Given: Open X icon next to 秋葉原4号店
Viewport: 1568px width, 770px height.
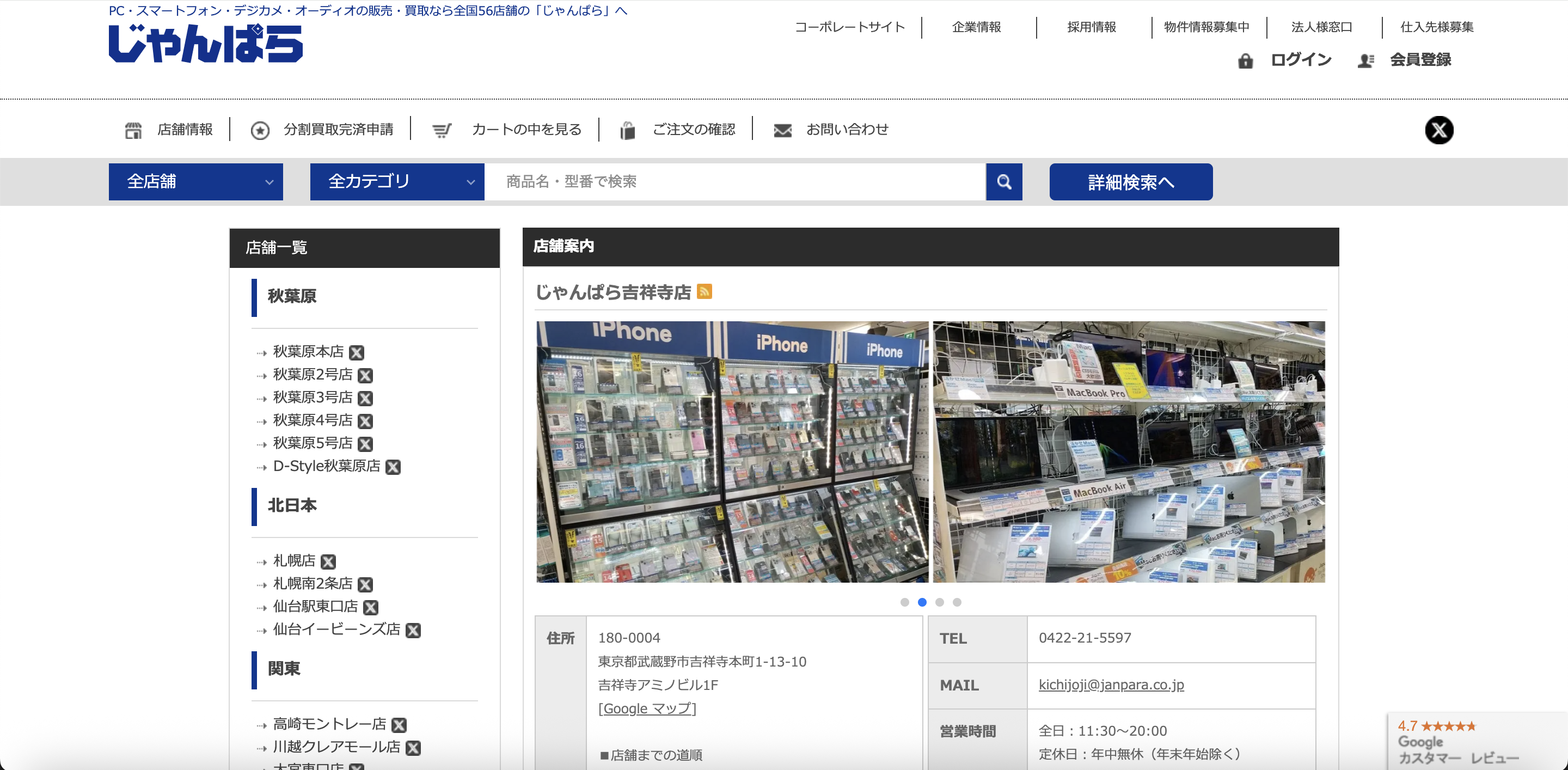Looking at the screenshot, I should [x=365, y=421].
